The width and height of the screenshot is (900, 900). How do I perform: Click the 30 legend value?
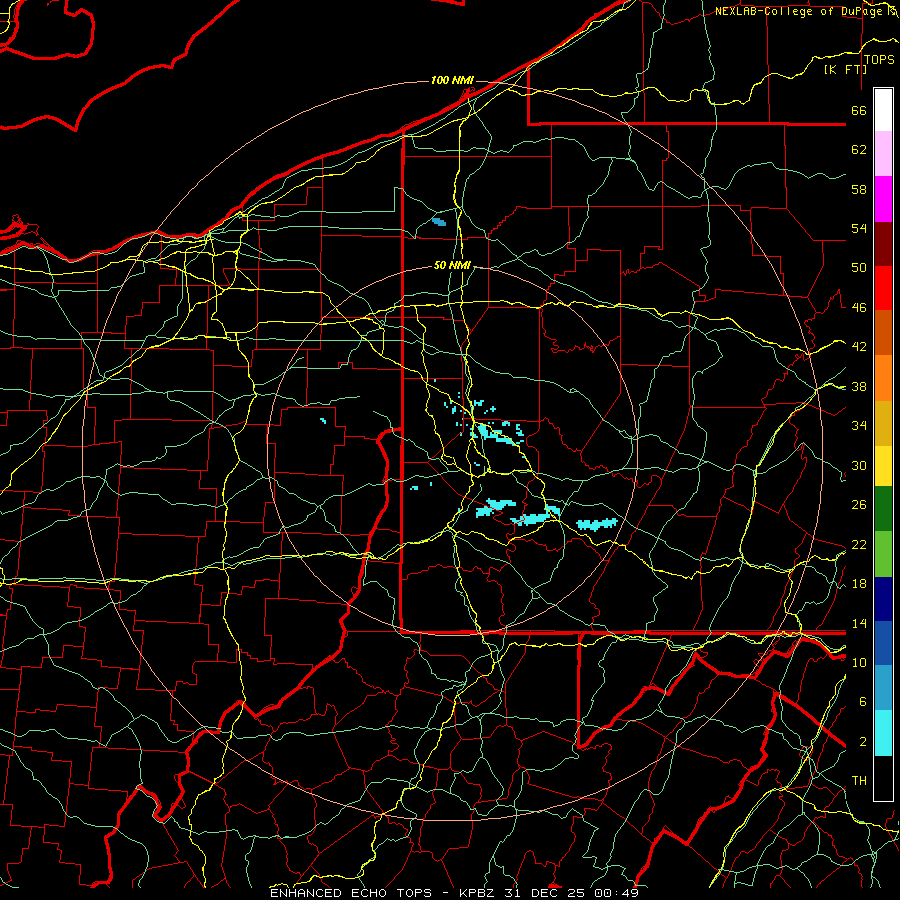(859, 465)
